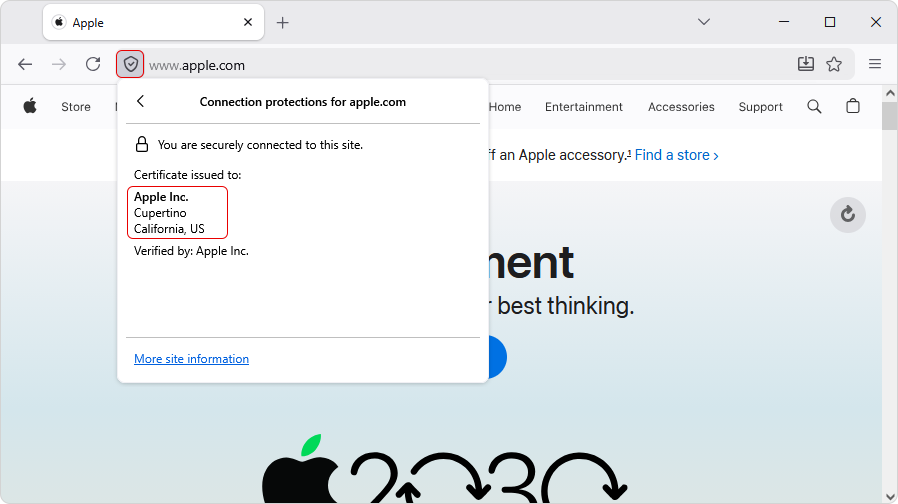
Task: Close the Apple tab
Action: click(248, 22)
